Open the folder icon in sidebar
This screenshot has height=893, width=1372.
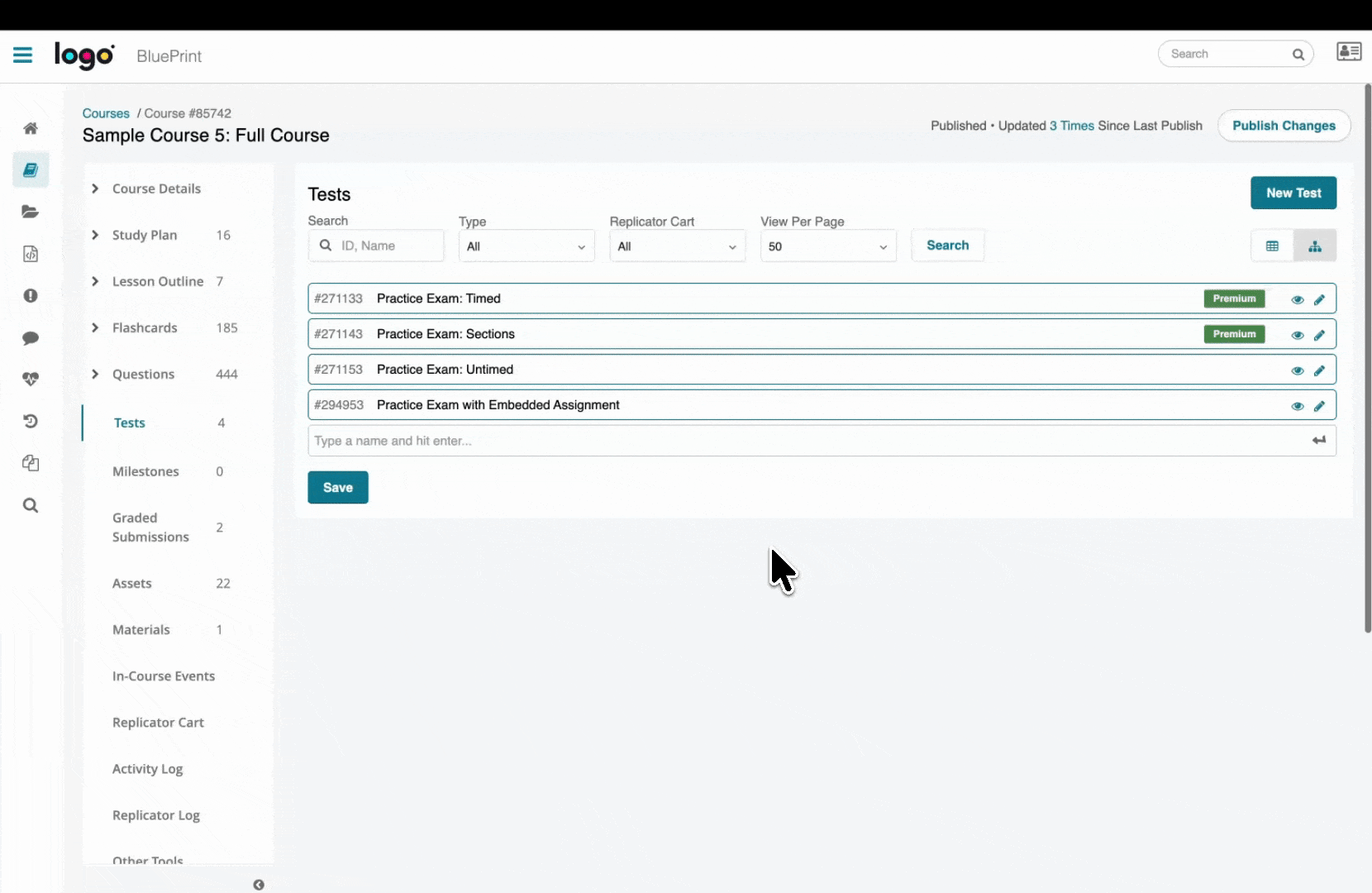(x=31, y=212)
